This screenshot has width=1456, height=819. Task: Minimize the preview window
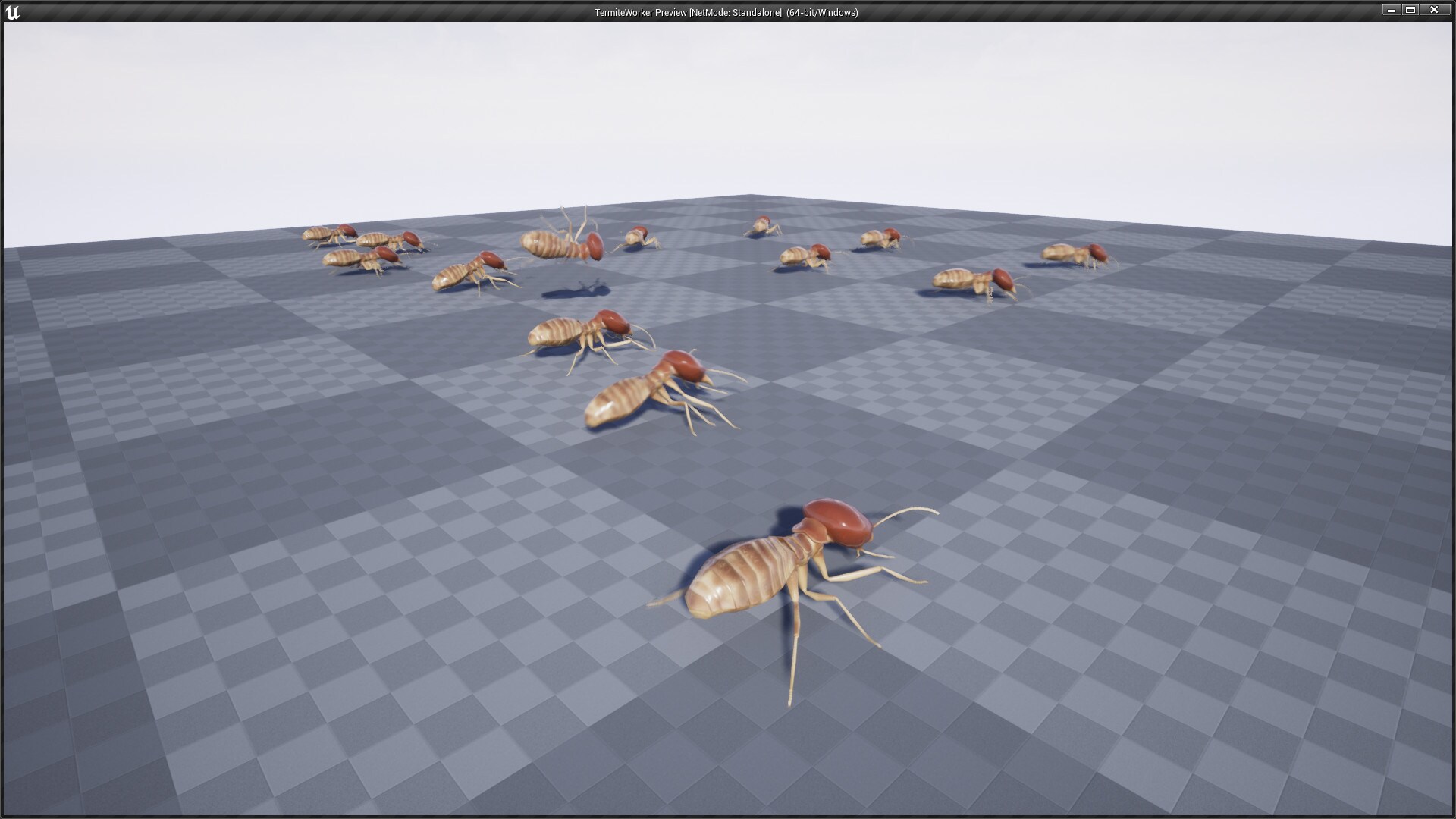coord(1391,11)
